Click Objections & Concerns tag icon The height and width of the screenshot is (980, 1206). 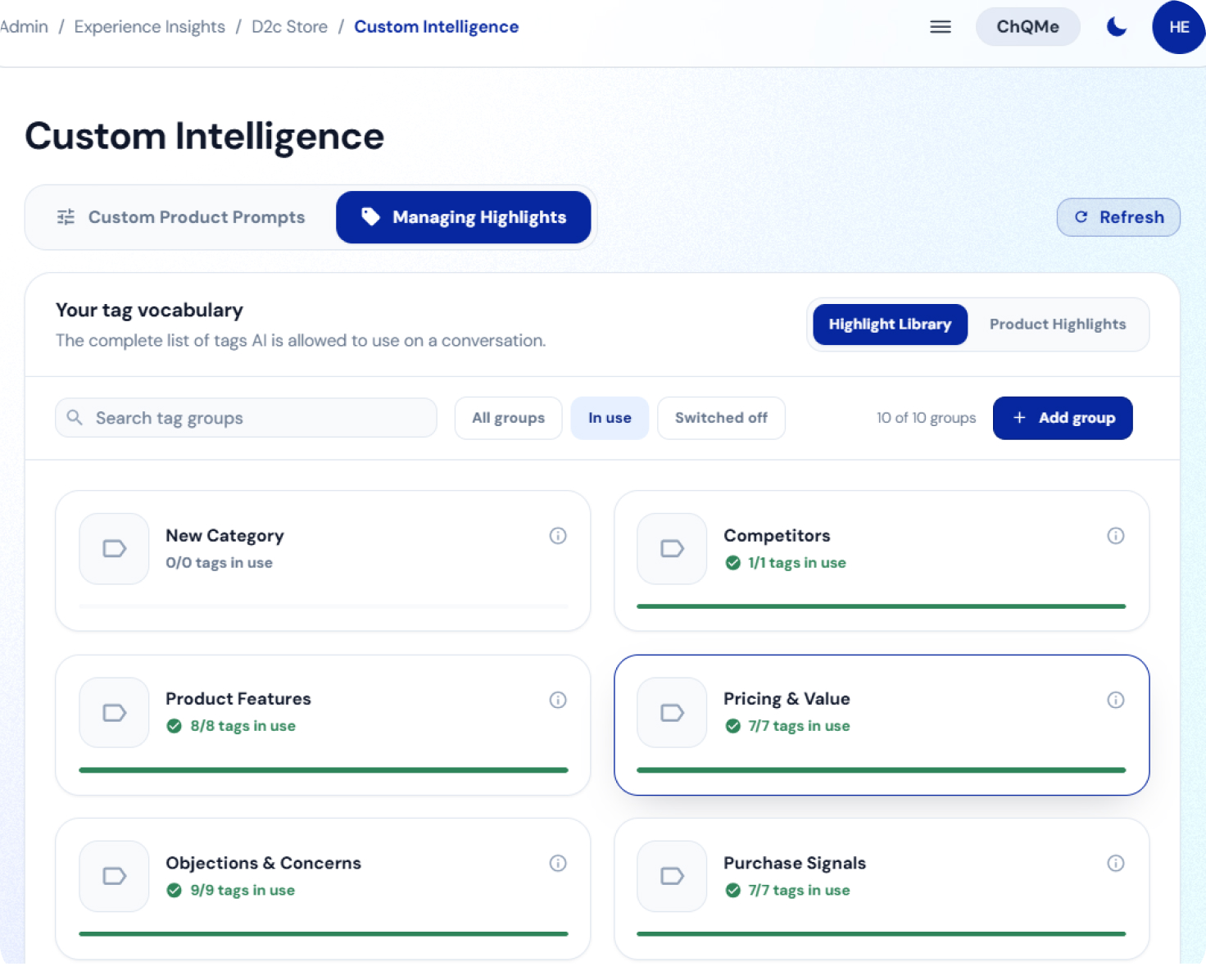(114, 876)
